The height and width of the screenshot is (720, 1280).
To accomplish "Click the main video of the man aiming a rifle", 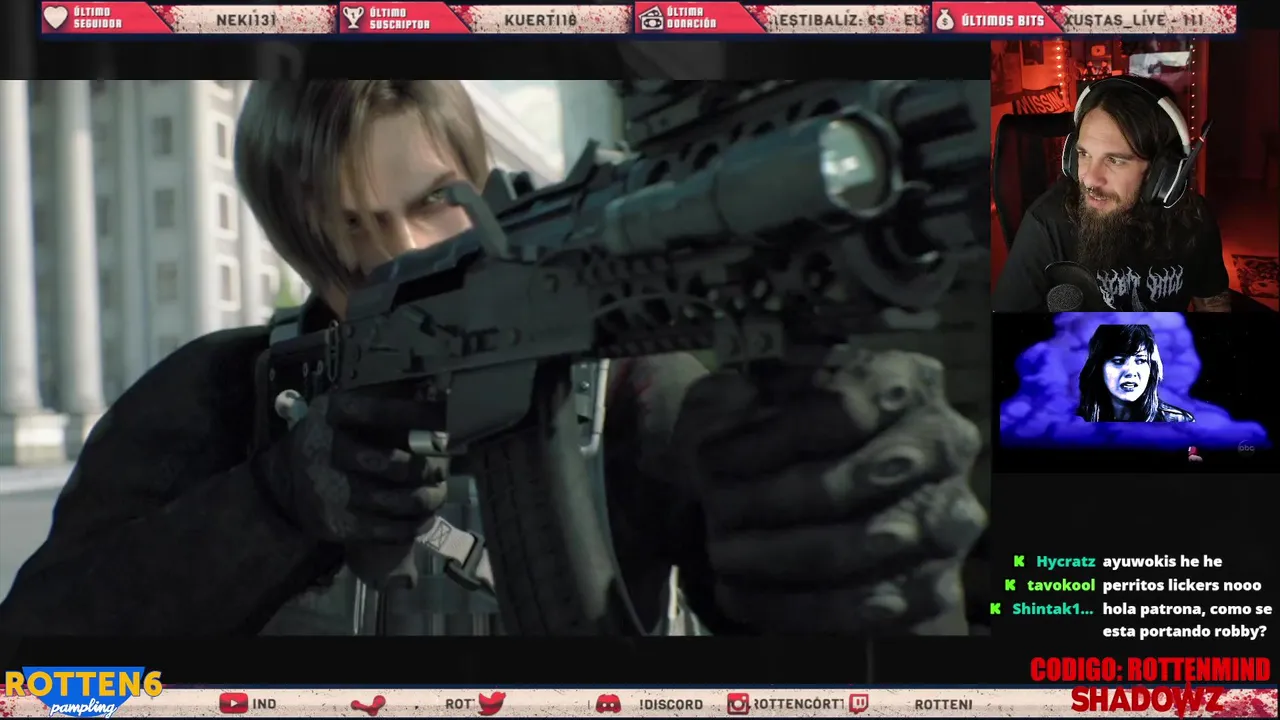I will click(494, 357).
